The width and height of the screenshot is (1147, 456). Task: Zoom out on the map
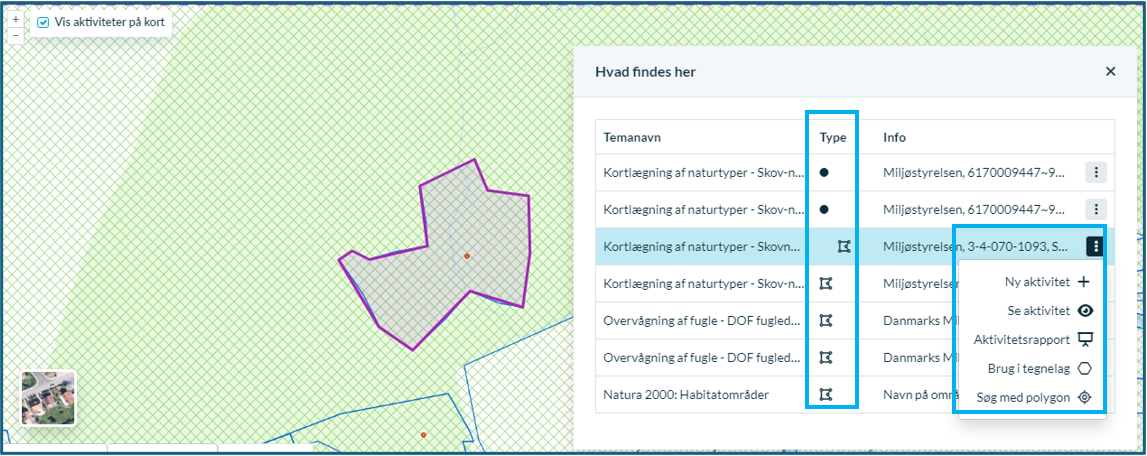16,34
